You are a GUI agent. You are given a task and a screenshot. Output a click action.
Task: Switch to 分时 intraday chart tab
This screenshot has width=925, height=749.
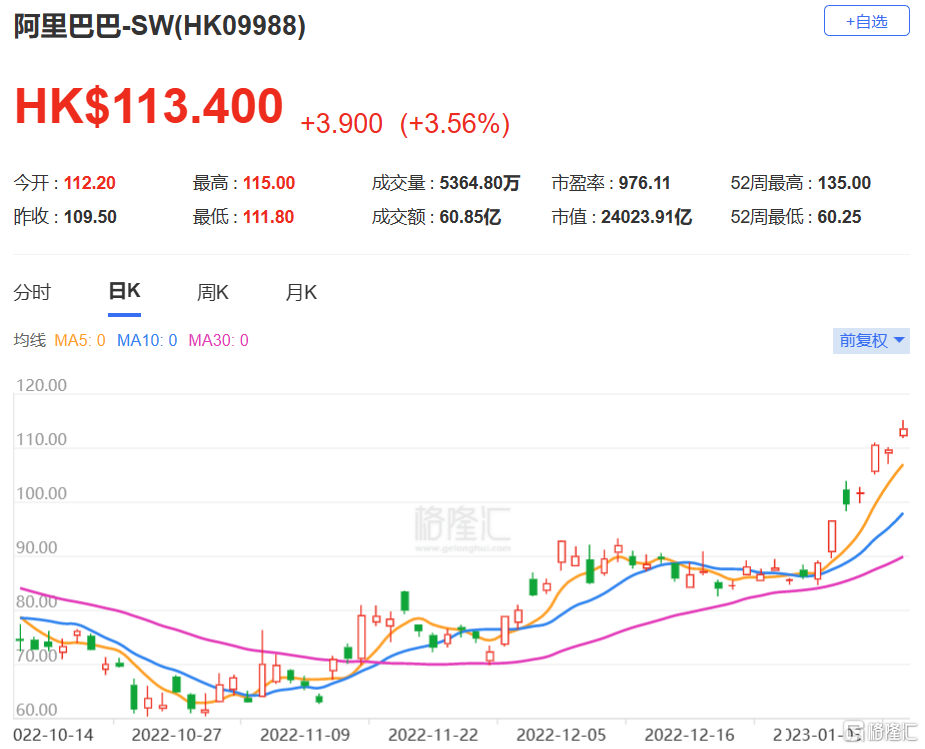click(32, 293)
